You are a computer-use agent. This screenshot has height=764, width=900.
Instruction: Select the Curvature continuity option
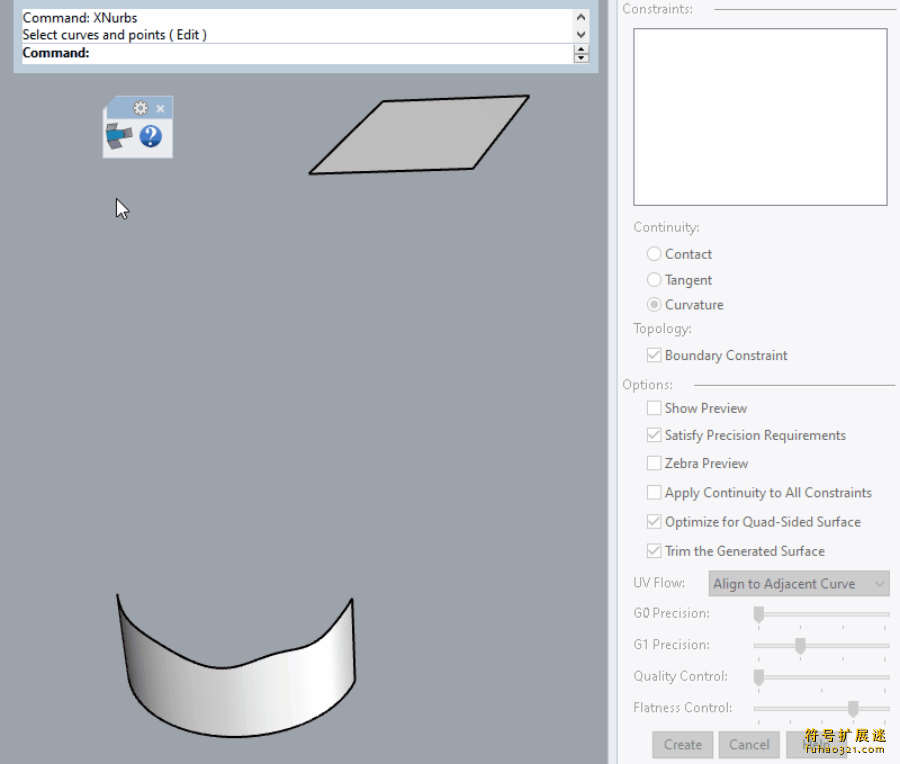pyautogui.click(x=654, y=305)
